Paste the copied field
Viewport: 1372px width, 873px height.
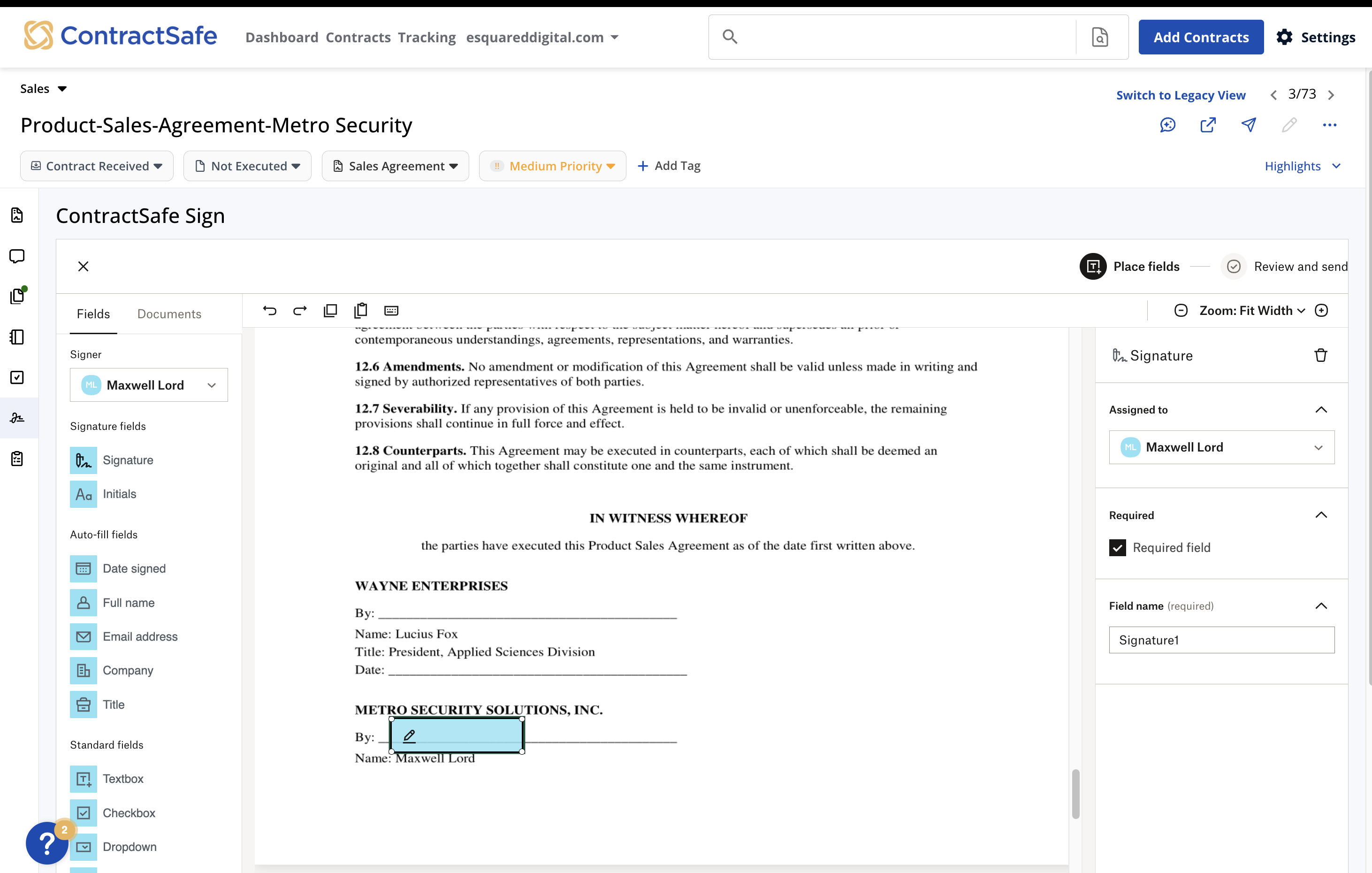click(361, 311)
